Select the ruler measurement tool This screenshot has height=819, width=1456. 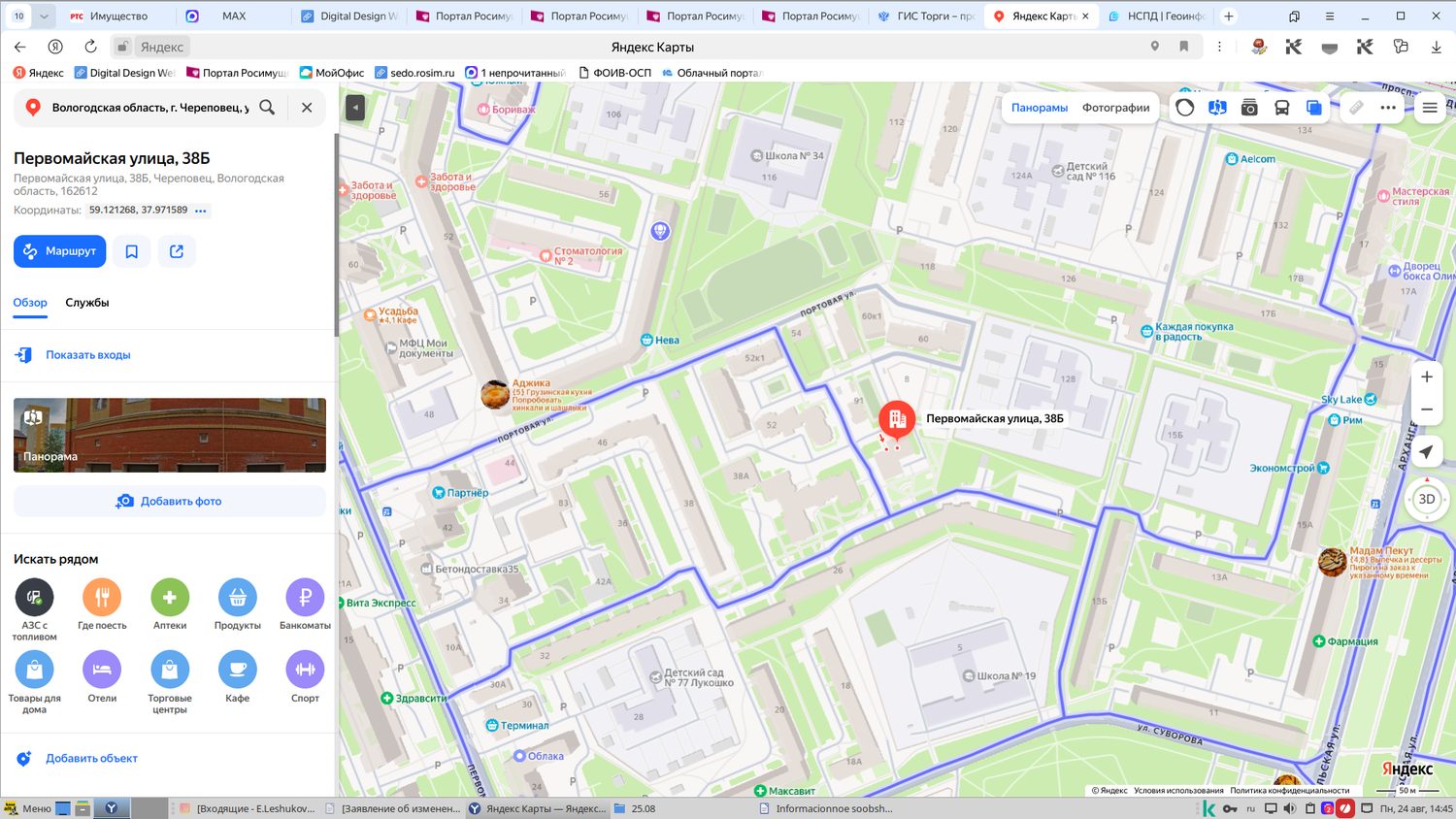click(x=1356, y=108)
